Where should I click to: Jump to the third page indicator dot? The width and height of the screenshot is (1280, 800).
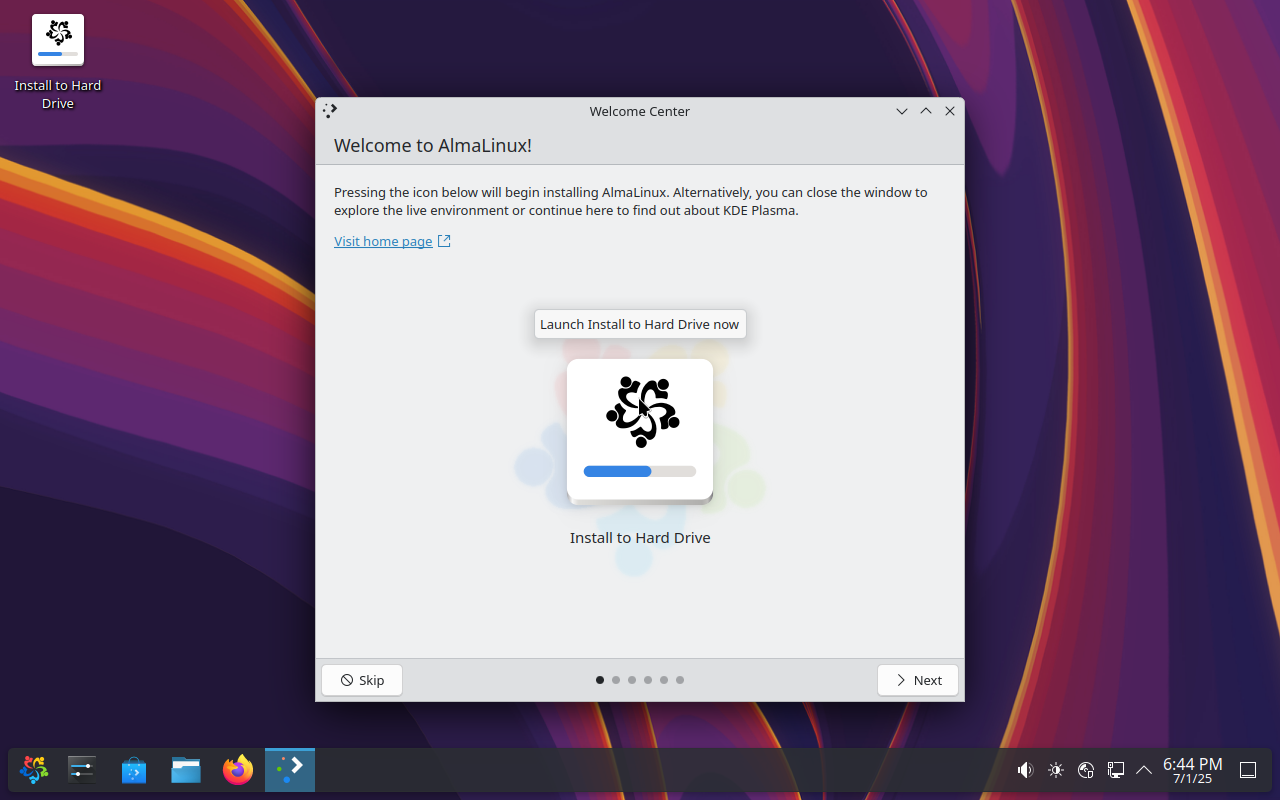(x=632, y=680)
